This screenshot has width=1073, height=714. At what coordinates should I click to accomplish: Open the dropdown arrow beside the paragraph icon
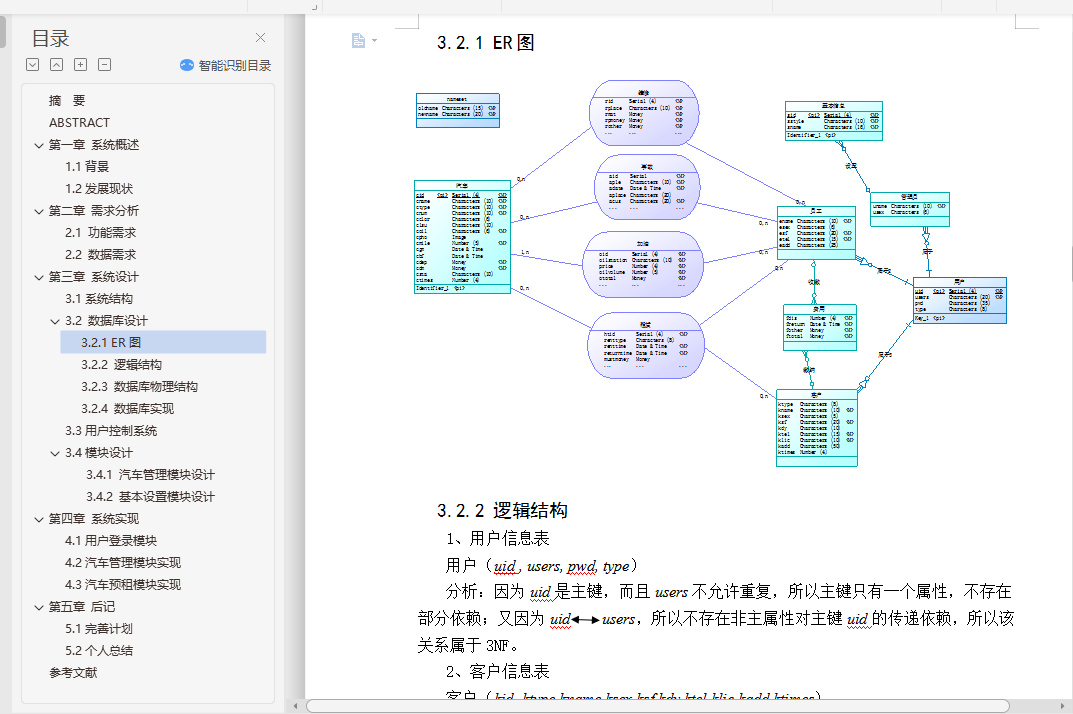point(374,41)
